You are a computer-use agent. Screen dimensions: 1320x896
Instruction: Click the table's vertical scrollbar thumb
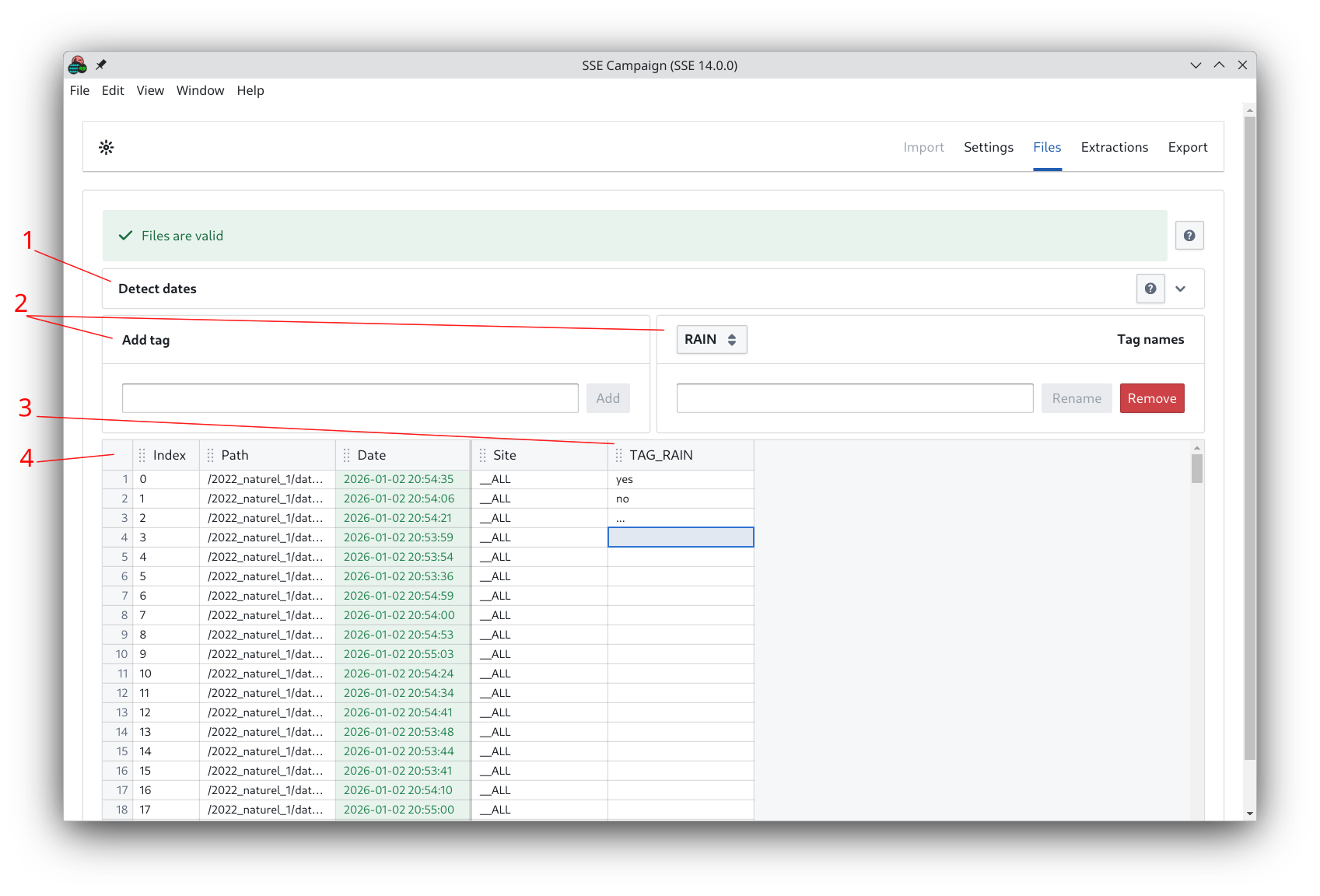pos(1196,469)
